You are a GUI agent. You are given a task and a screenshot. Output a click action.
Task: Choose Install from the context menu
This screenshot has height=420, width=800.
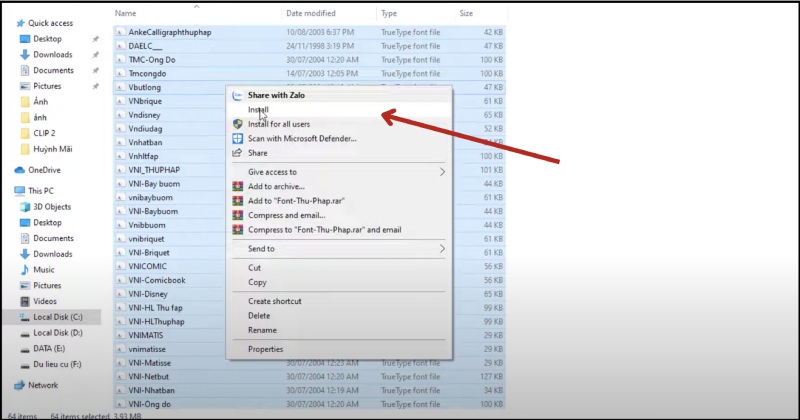[258, 110]
